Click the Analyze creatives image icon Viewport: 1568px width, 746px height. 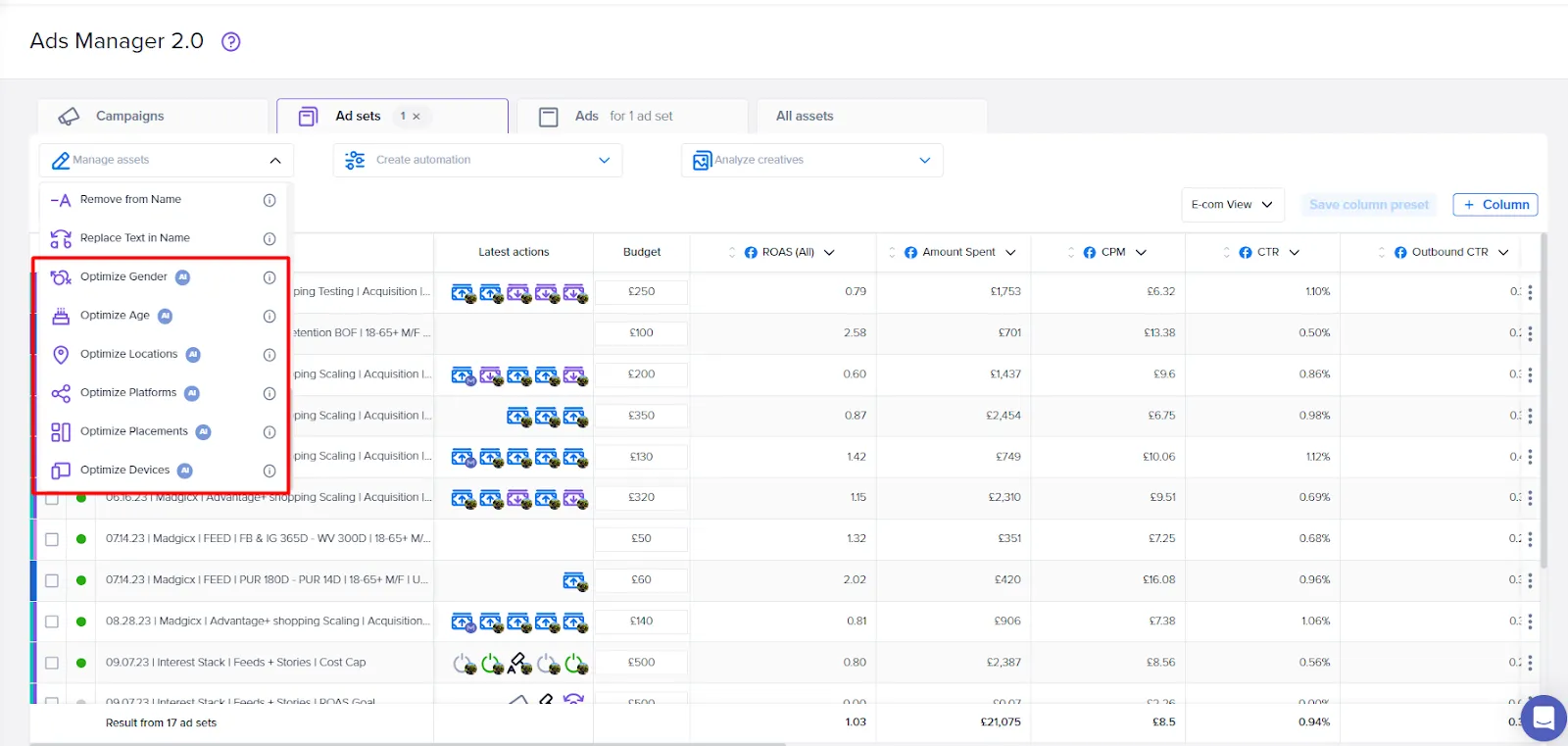702,160
